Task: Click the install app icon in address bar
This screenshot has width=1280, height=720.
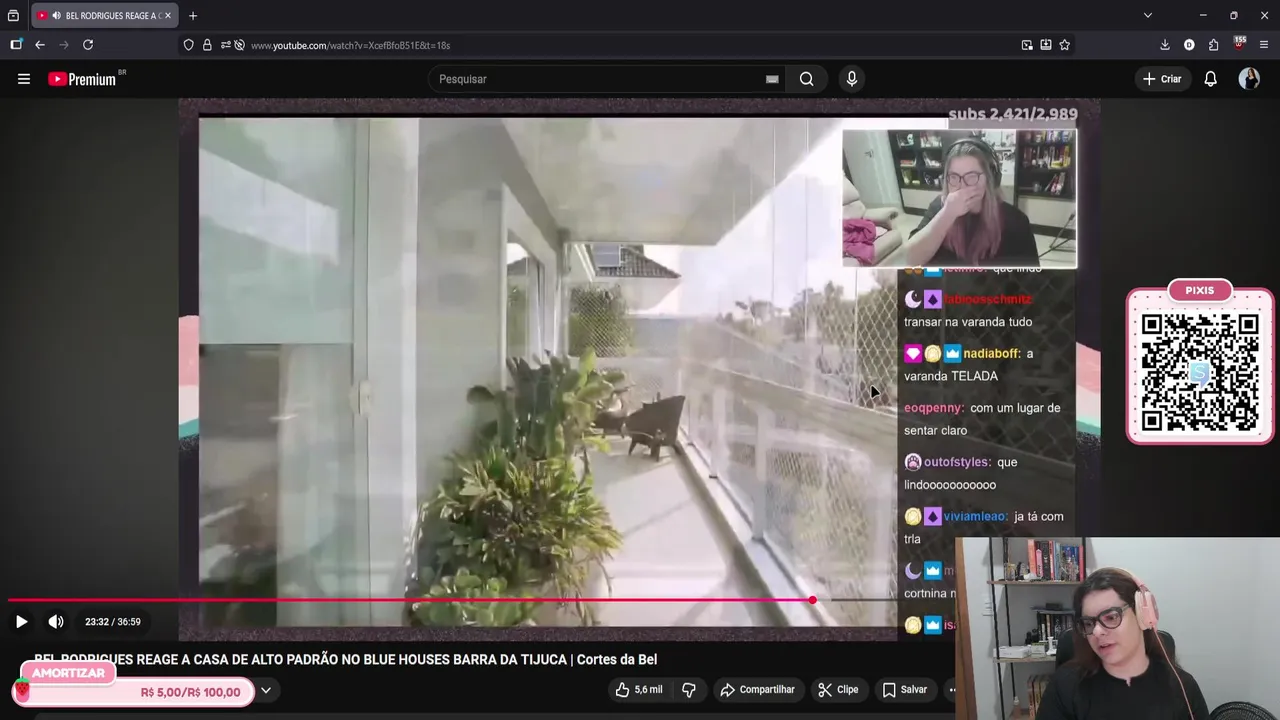Action: pos(1046,45)
